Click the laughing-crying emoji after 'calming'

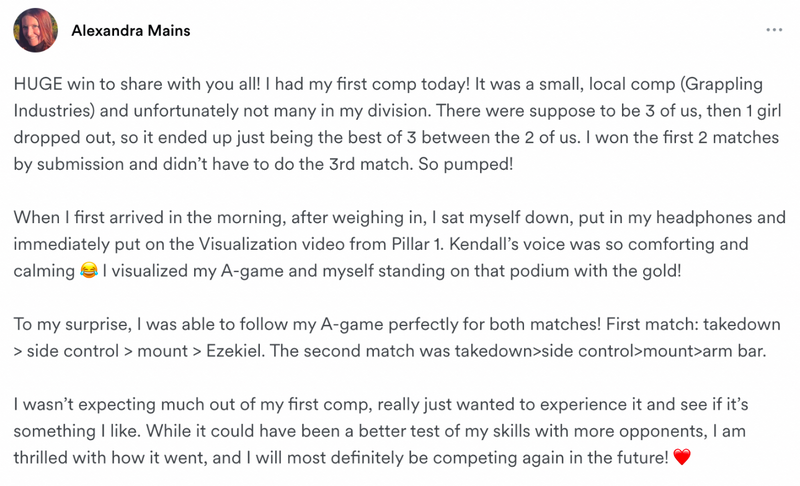89,270
